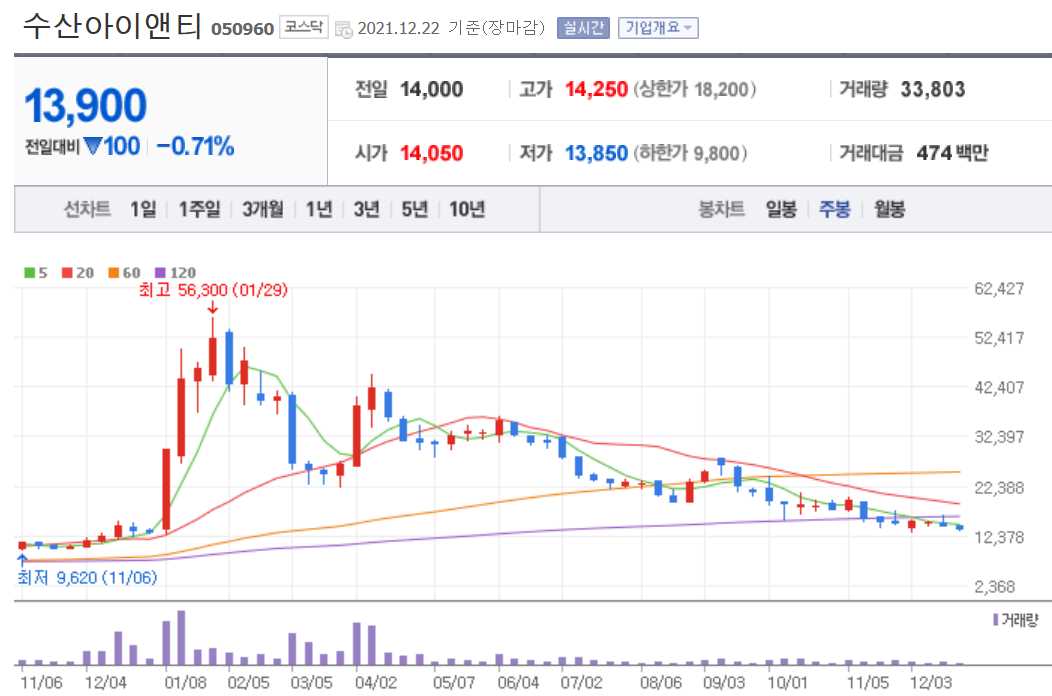Click the 12,378 y-axis price label
The height and width of the screenshot is (696, 1052).
999,538
